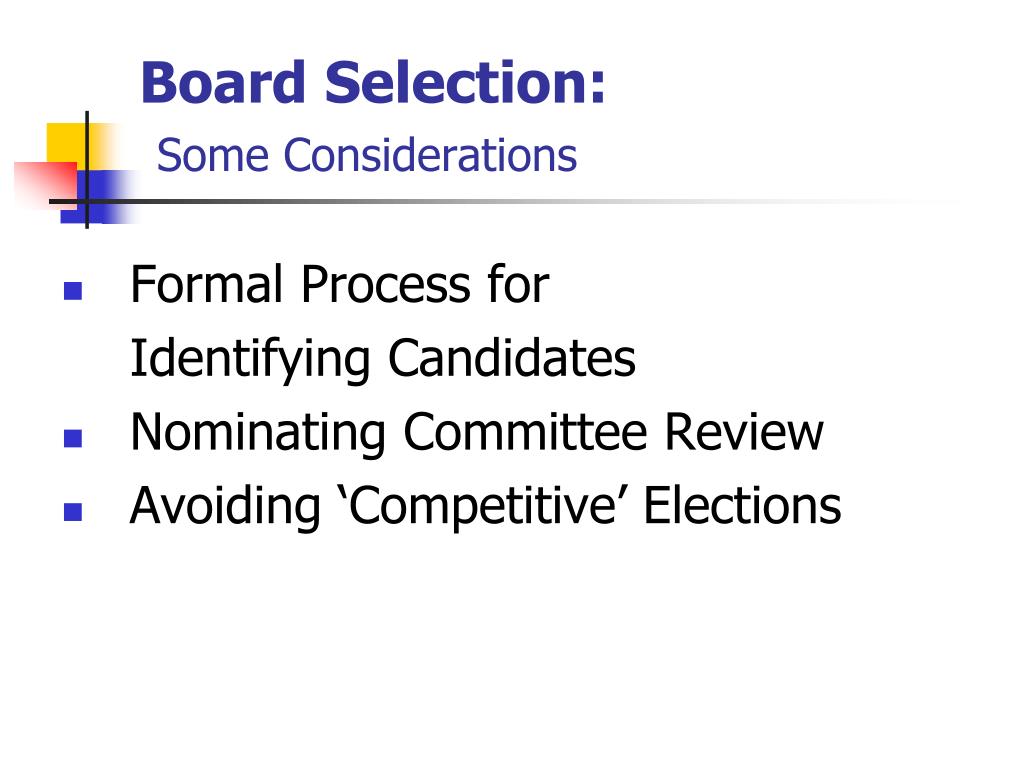Click the horizontal gradient line under the subtitle
The image size is (1024, 768).
[x=503, y=201]
